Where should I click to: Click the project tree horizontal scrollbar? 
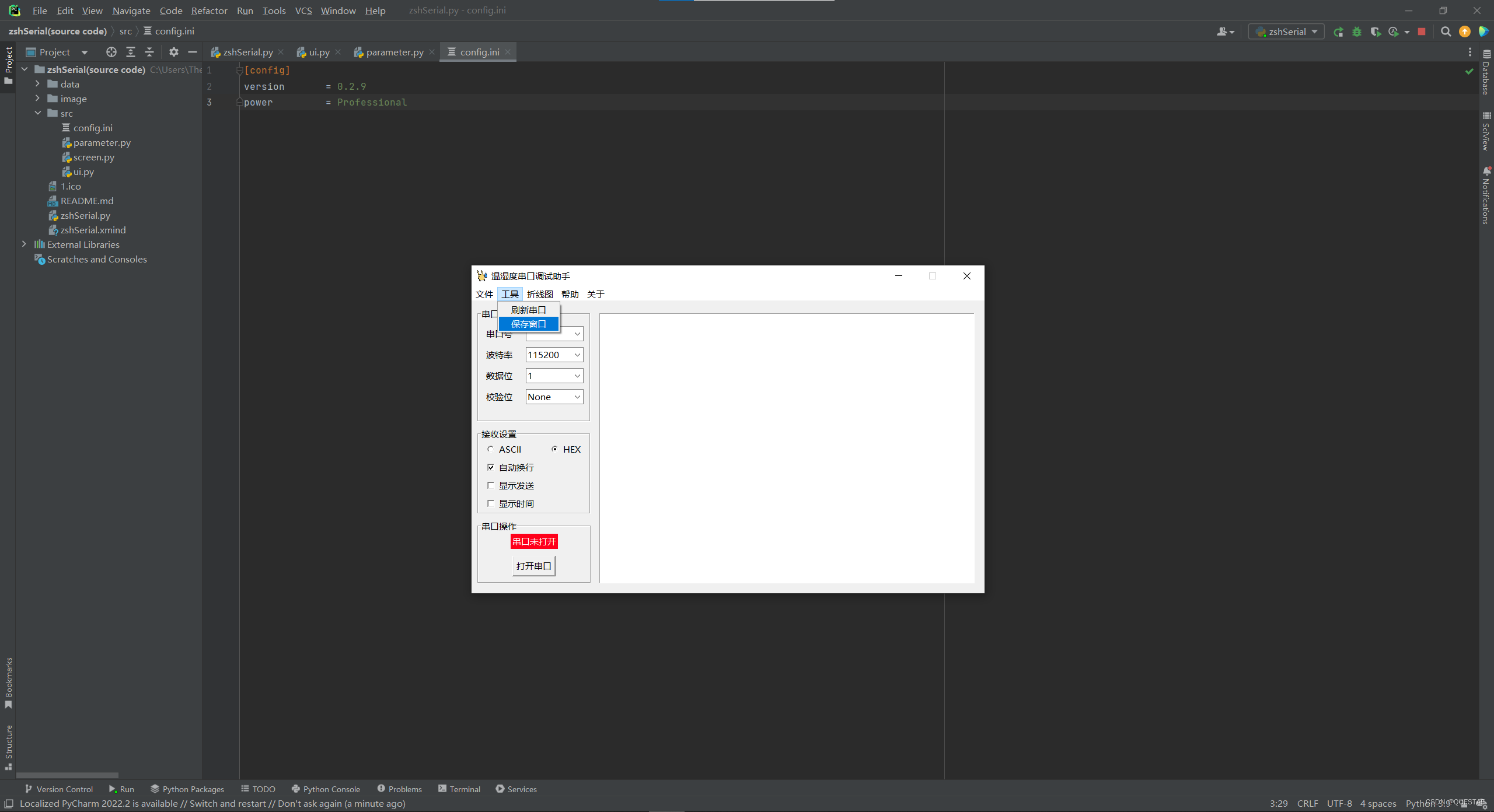[x=67, y=775]
